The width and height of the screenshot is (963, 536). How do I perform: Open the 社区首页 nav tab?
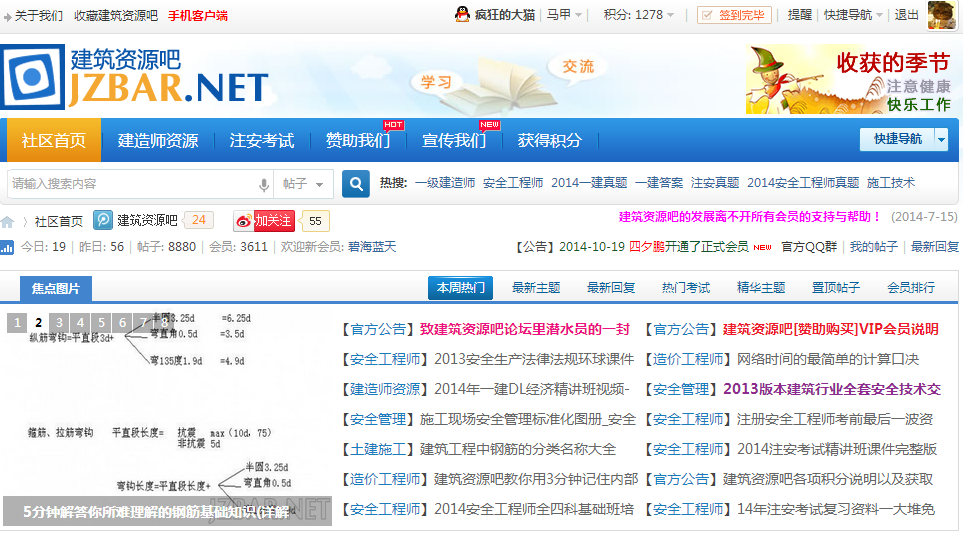(53, 140)
